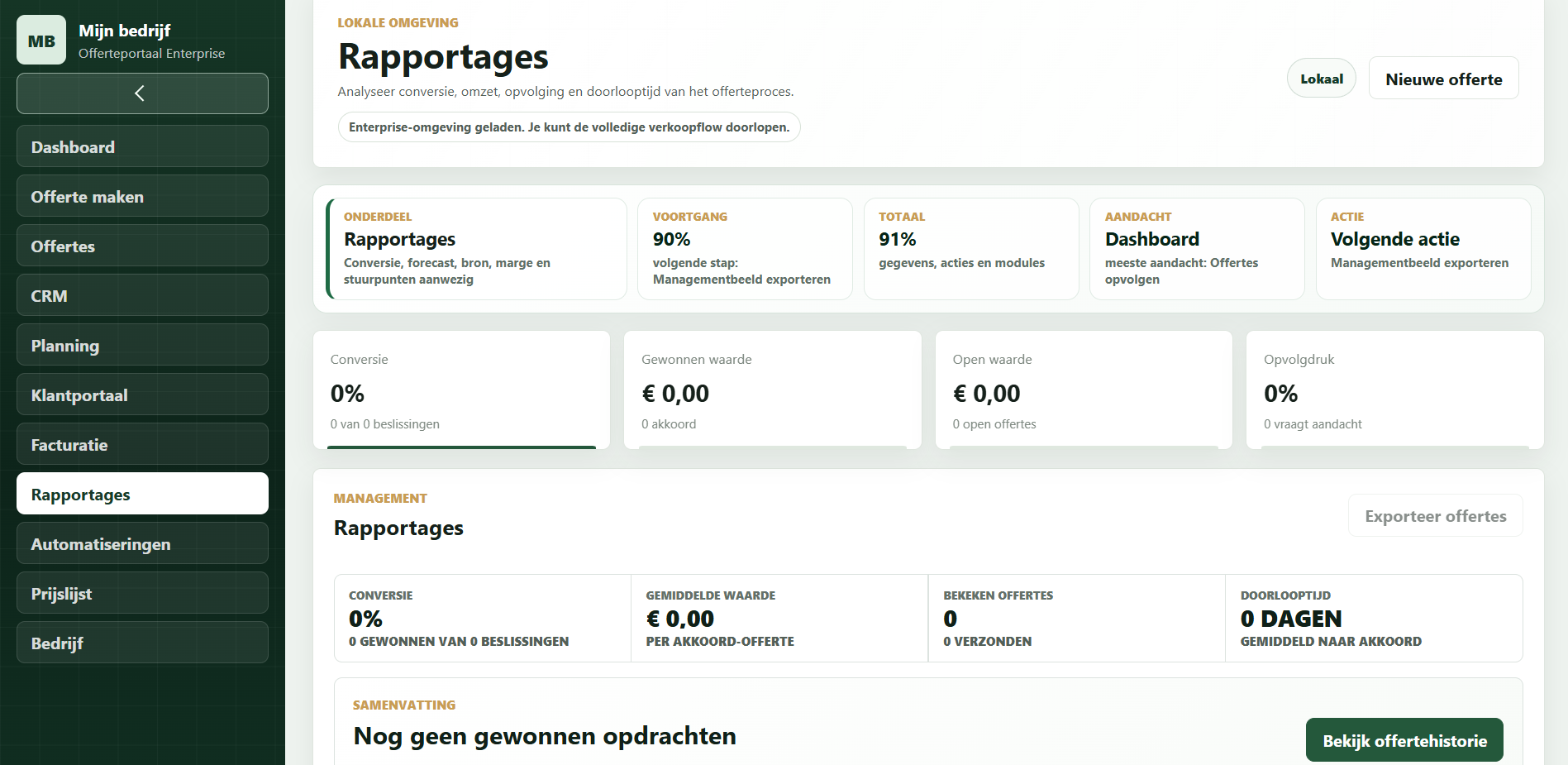This screenshot has height=765, width=1568.
Task: Click the Voortgang 90% card
Action: click(745, 249)
